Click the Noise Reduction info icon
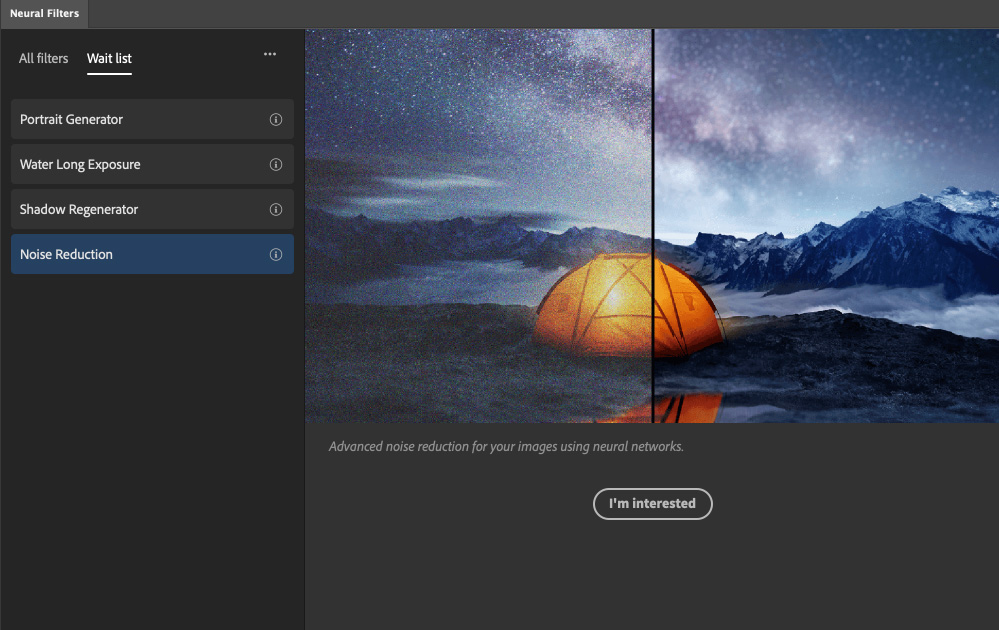The height and width of the screenshot is (630, 999). click(x=276, y=255)
